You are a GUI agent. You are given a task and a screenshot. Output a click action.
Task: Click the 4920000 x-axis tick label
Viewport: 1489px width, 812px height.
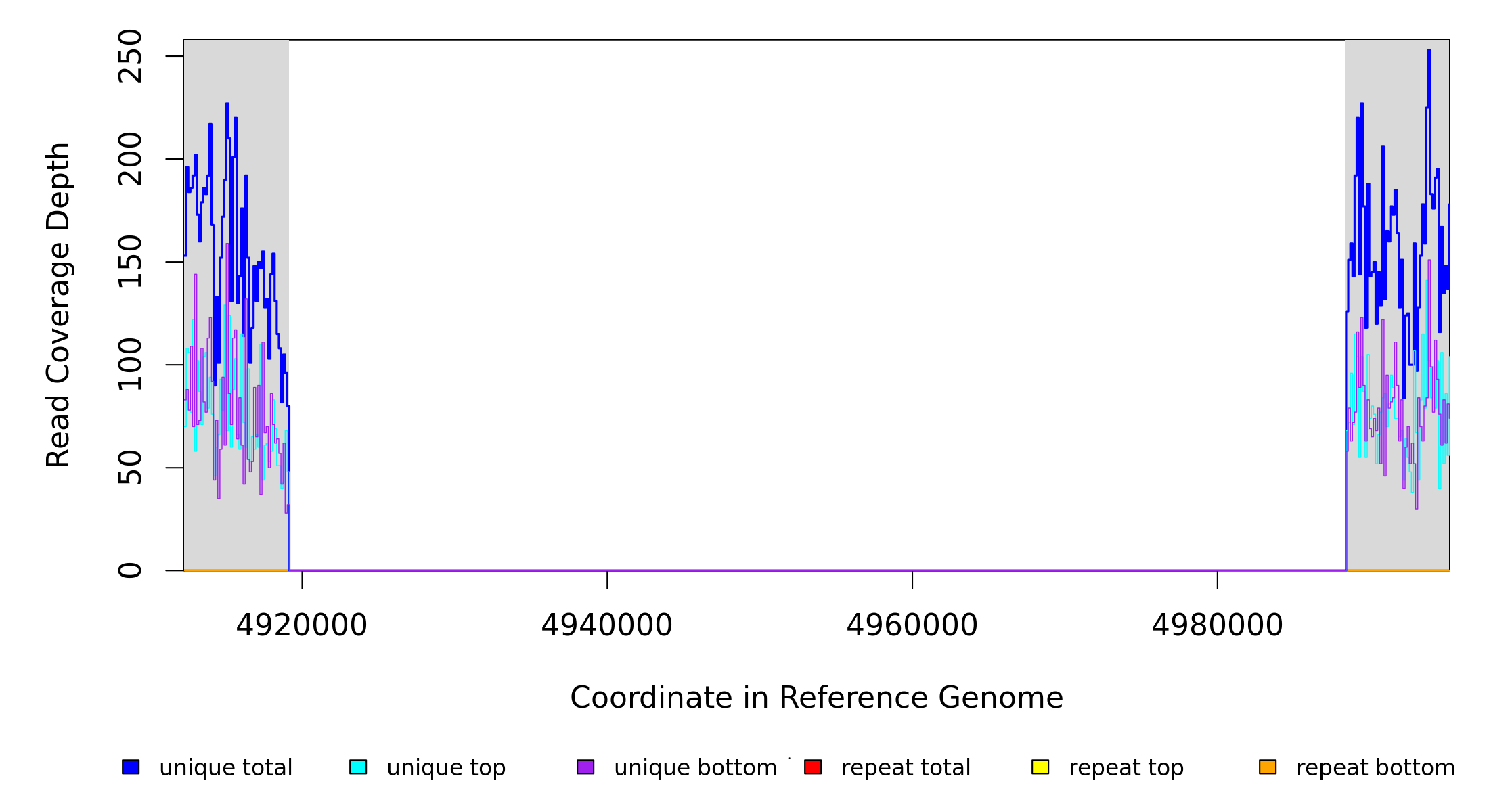coord(302,625)
